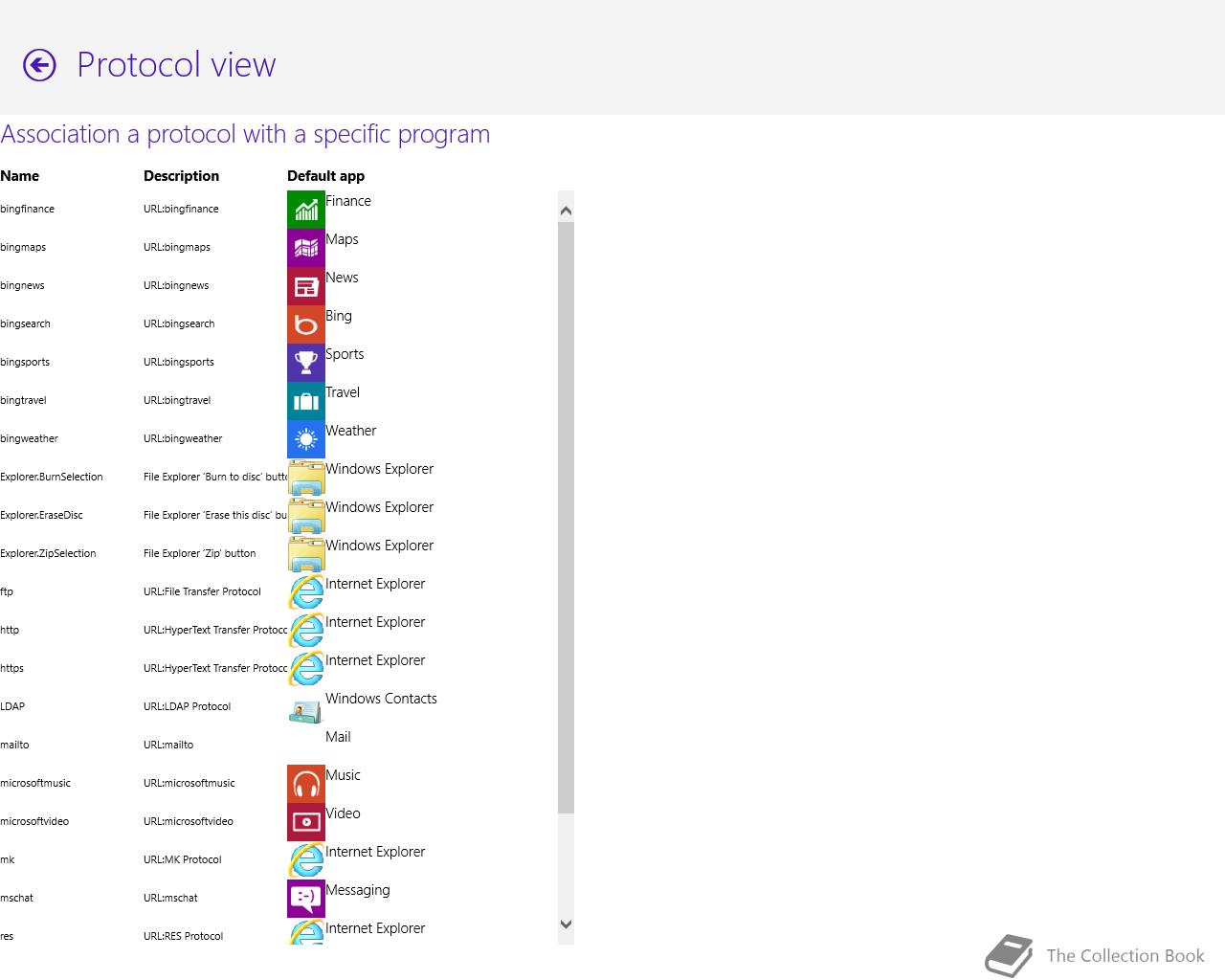Click the scrollbar up arrow

pyautogui.click(x=566, y=211)
